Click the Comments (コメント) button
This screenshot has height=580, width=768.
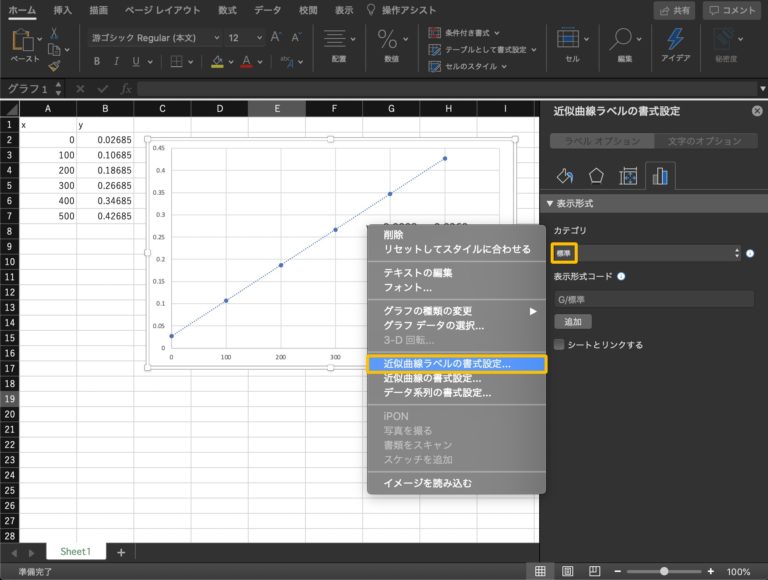point(732,10)
